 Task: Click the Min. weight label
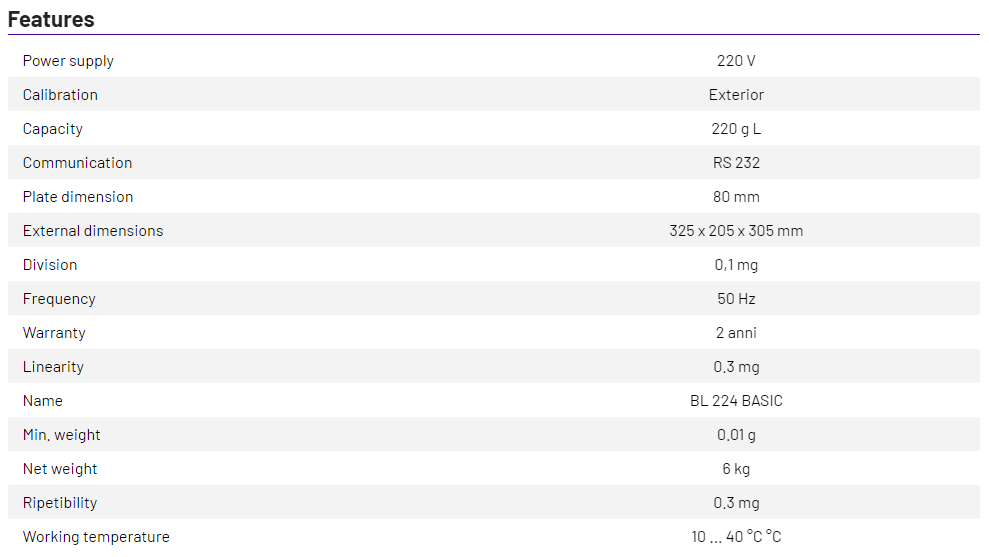point(61,435)
